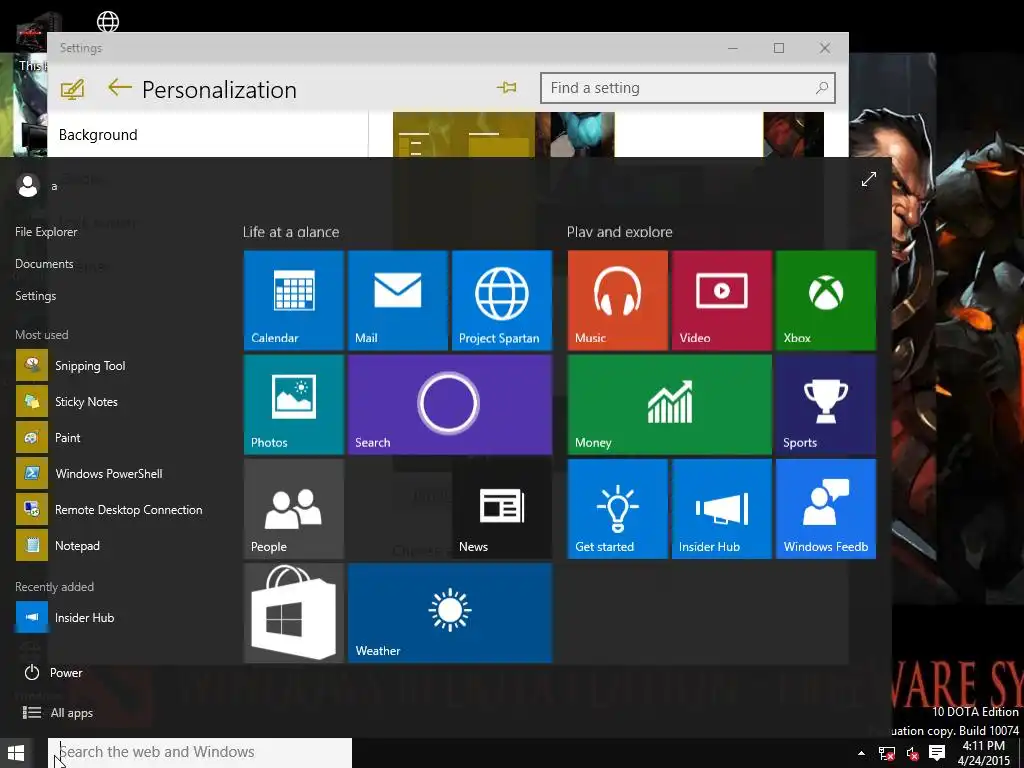Click the muted volume tray icon

coord(913,754)
